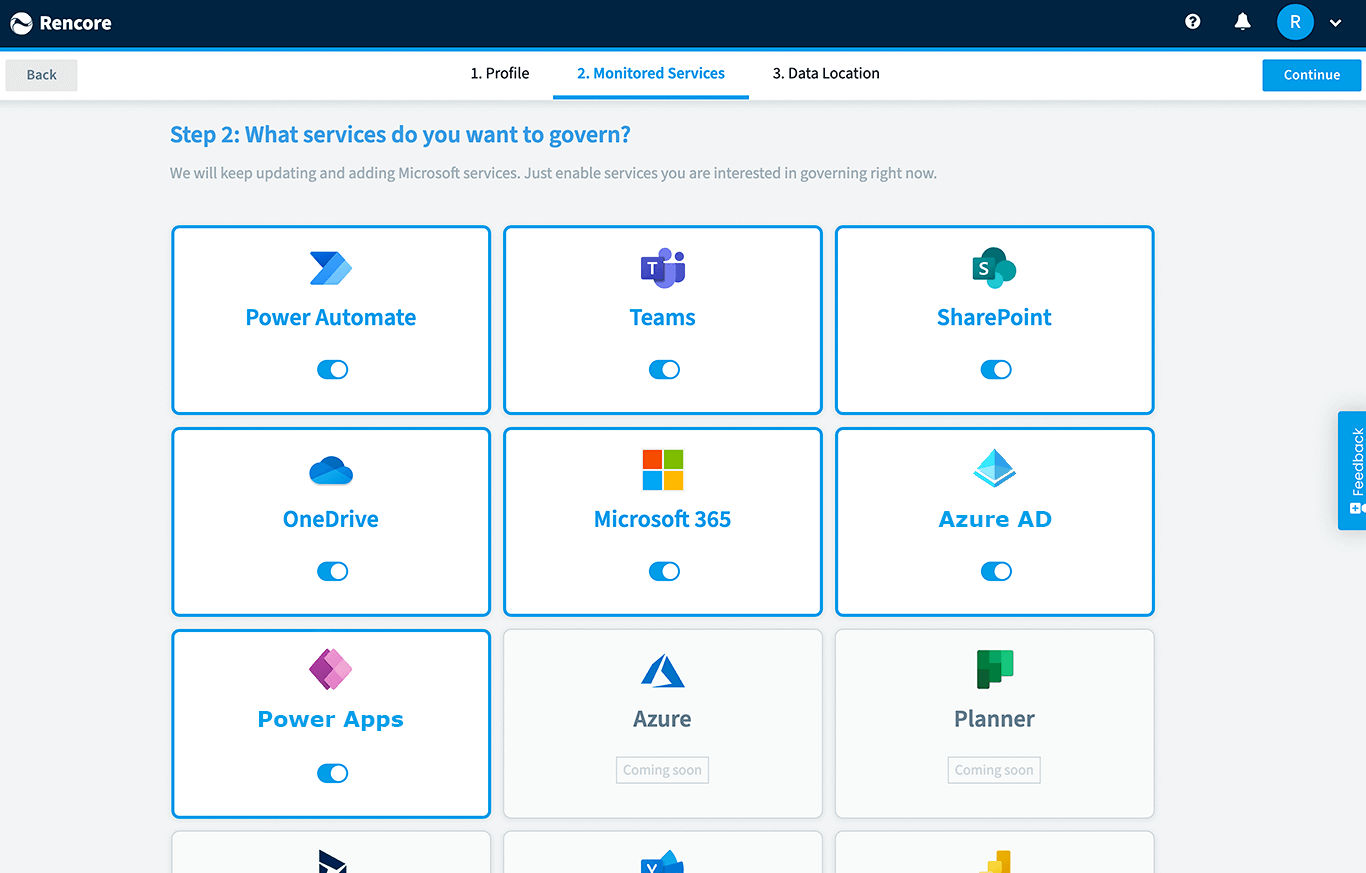Click the Rencore logo in header
Screen dimensions: 1366x873
[x=61, y=22]
